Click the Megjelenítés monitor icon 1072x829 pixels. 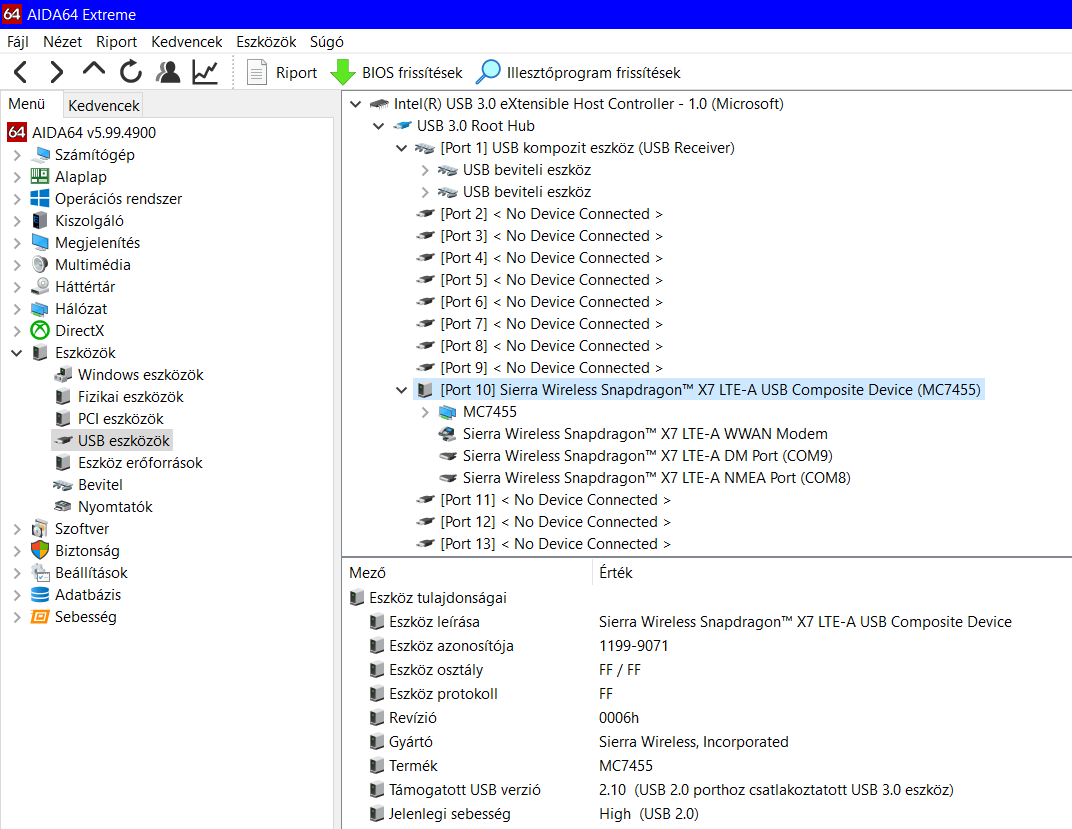point(40,243)
